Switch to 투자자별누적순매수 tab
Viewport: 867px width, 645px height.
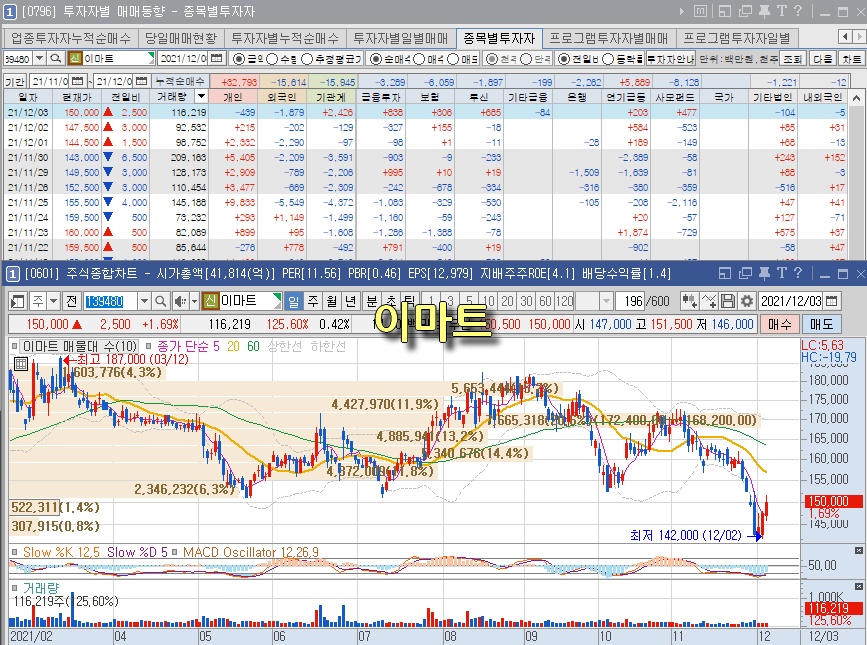(x=284, y=38)
